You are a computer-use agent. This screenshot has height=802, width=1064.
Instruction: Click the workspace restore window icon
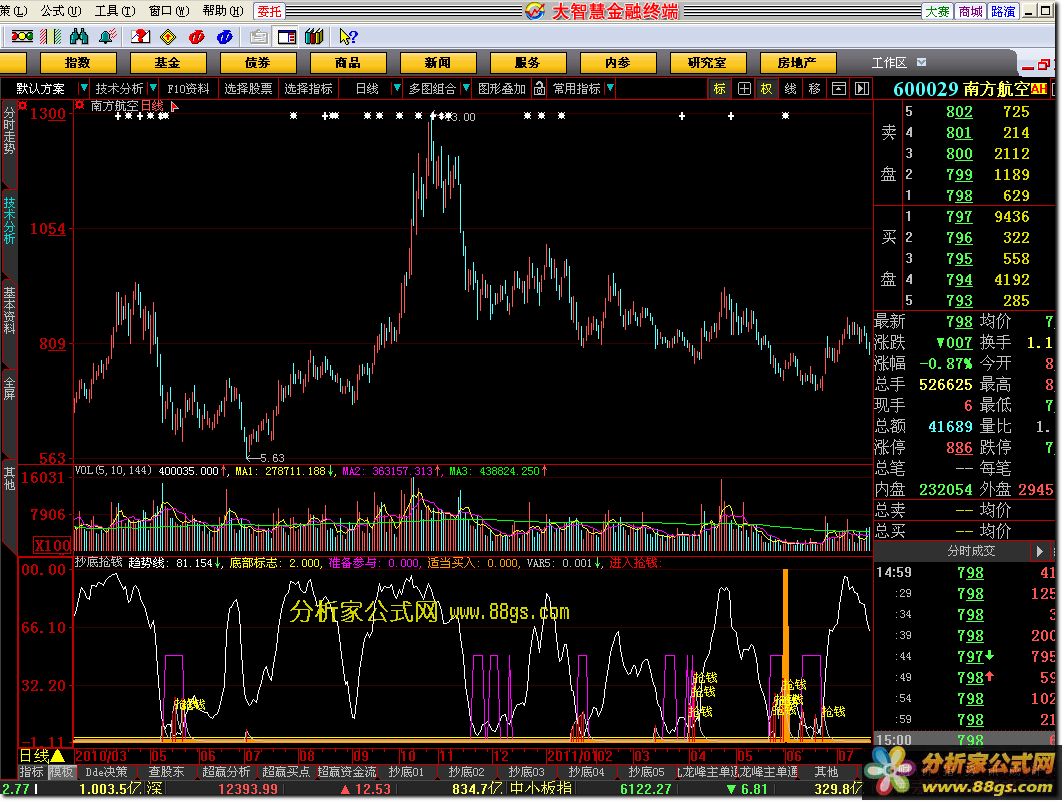1044,65
